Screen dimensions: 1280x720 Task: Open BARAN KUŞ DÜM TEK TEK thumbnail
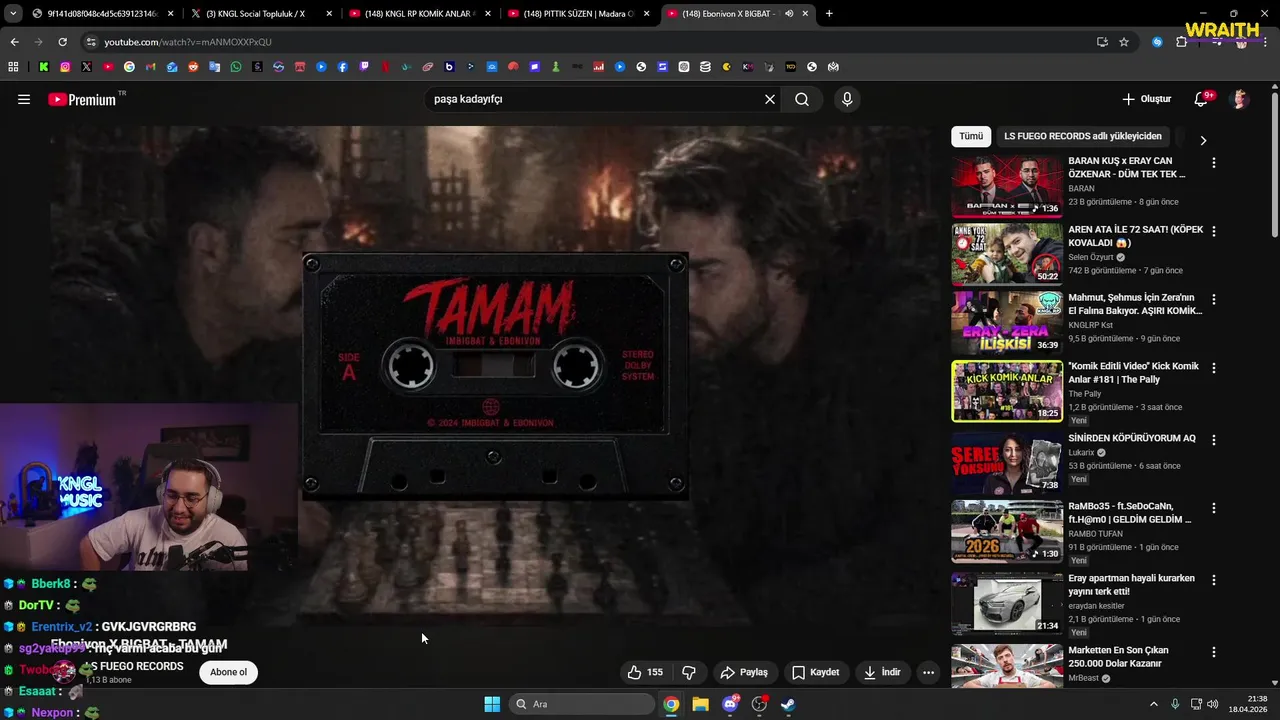1007,186
